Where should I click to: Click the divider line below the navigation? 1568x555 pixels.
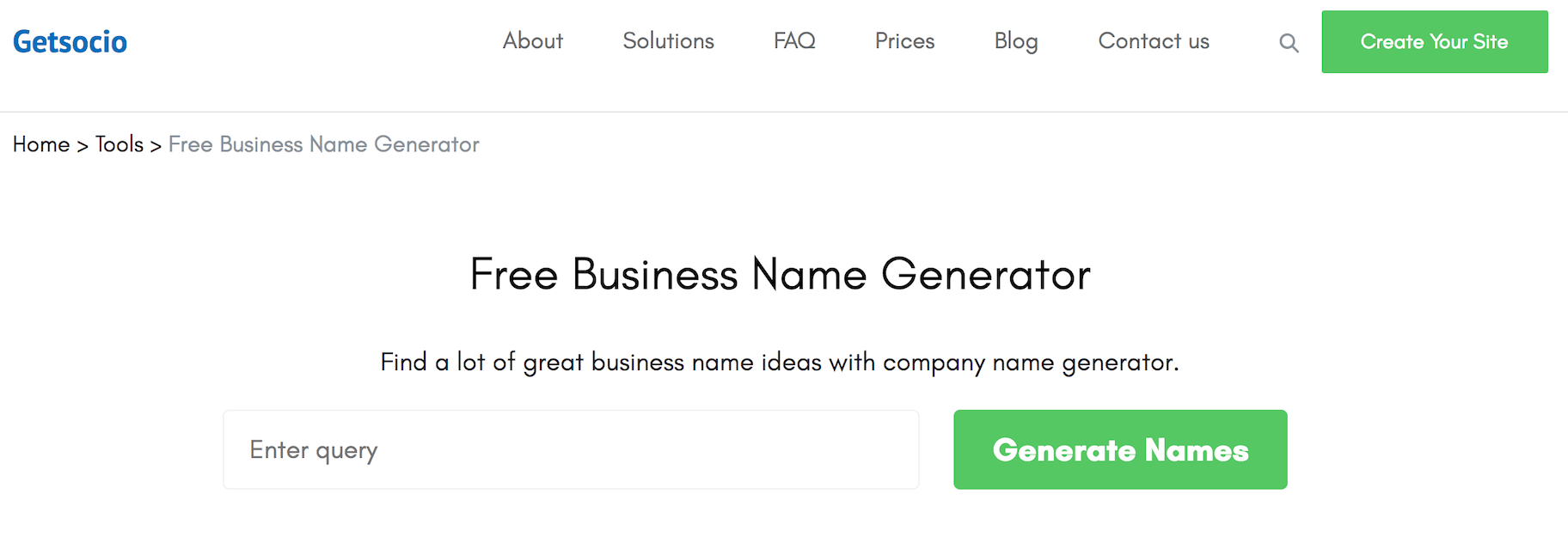click(x=784, y=112)
